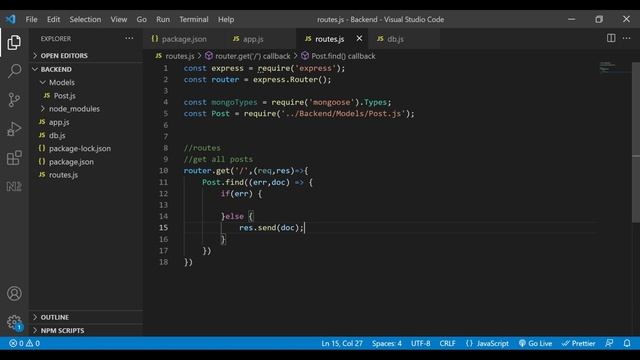Click the mongoTypes variable on line 4
This screenshot has height=360, width=640.
234,102
